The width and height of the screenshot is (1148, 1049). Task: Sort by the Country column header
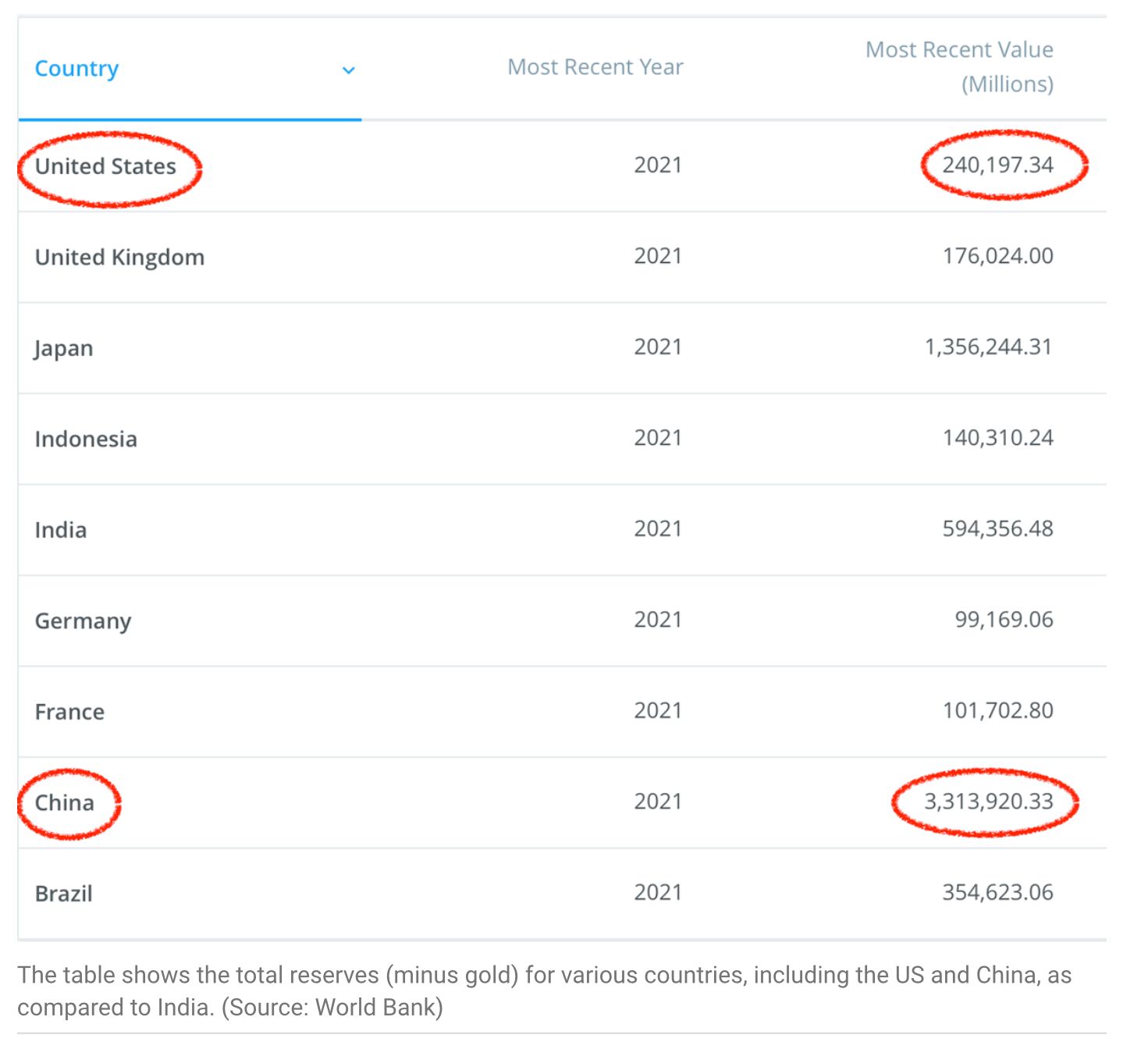pos(77,69)
